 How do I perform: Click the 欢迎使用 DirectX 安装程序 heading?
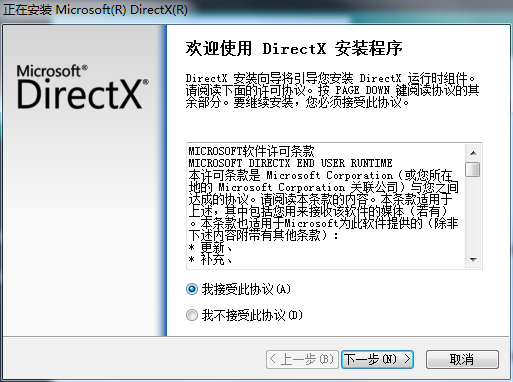(x=294, y=48)
